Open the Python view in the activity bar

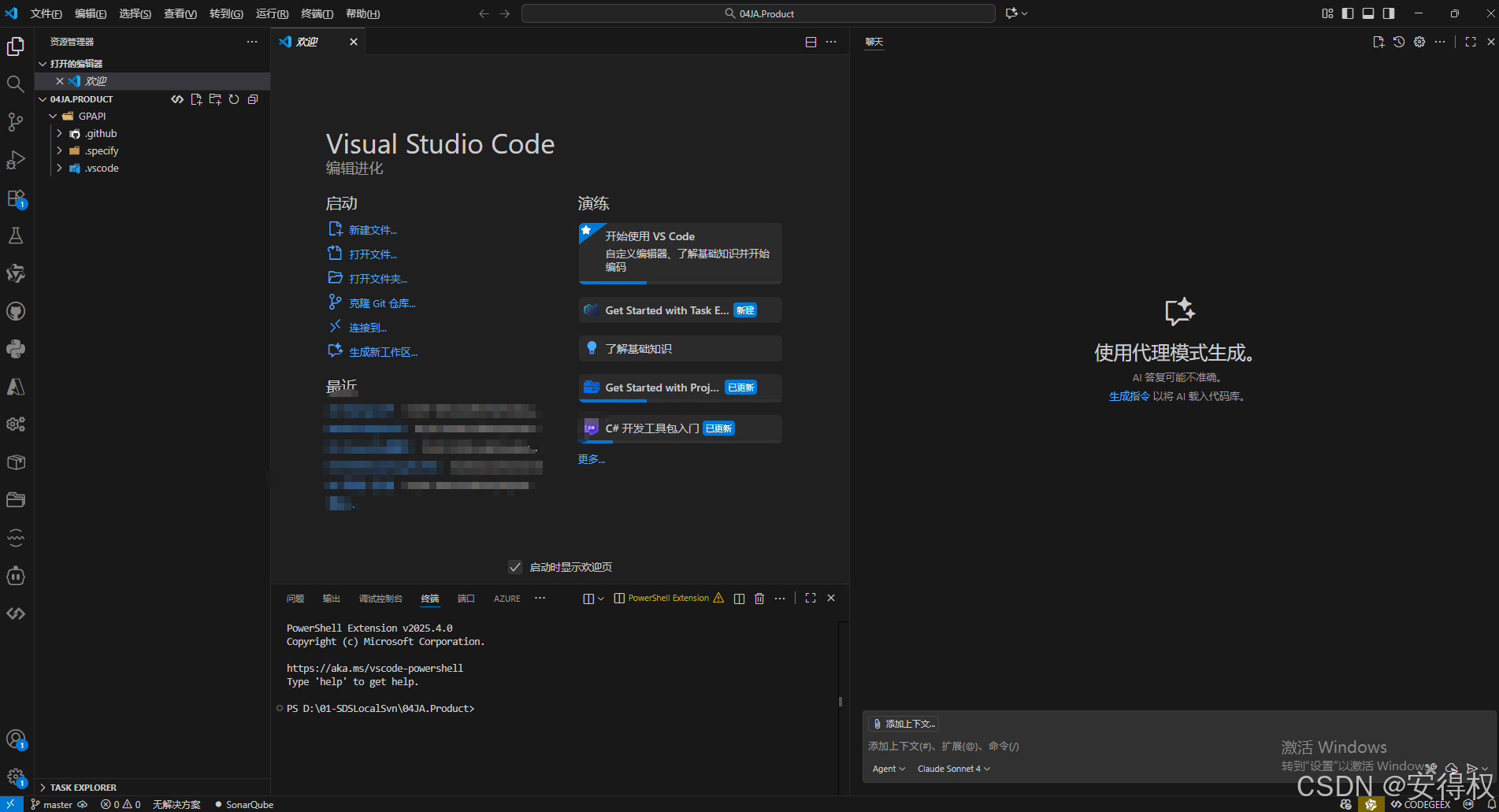pyautogui.click(x=16, y=349)
